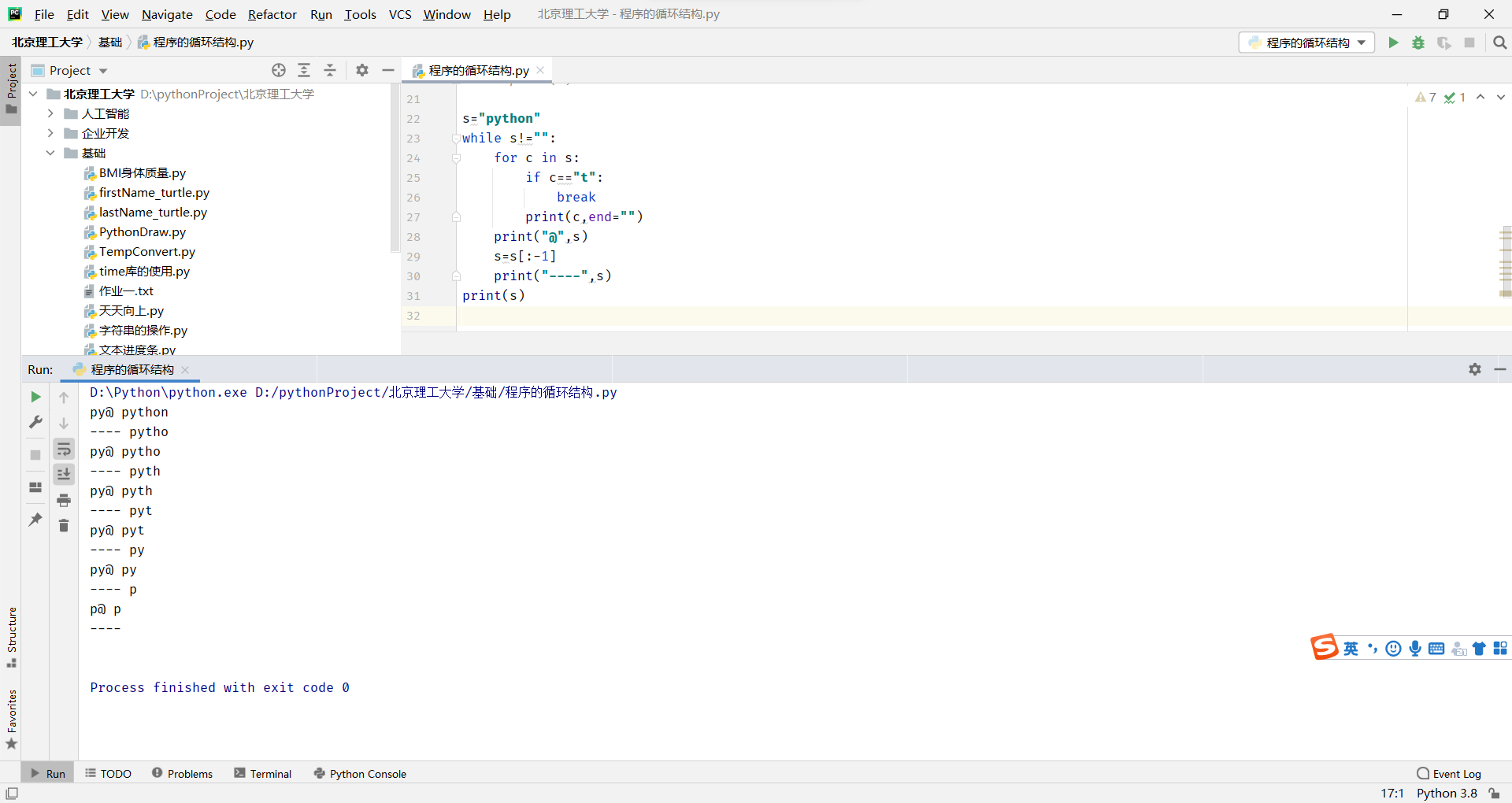
Task: Open run configuration dropdown
Action: point(1307,43)
